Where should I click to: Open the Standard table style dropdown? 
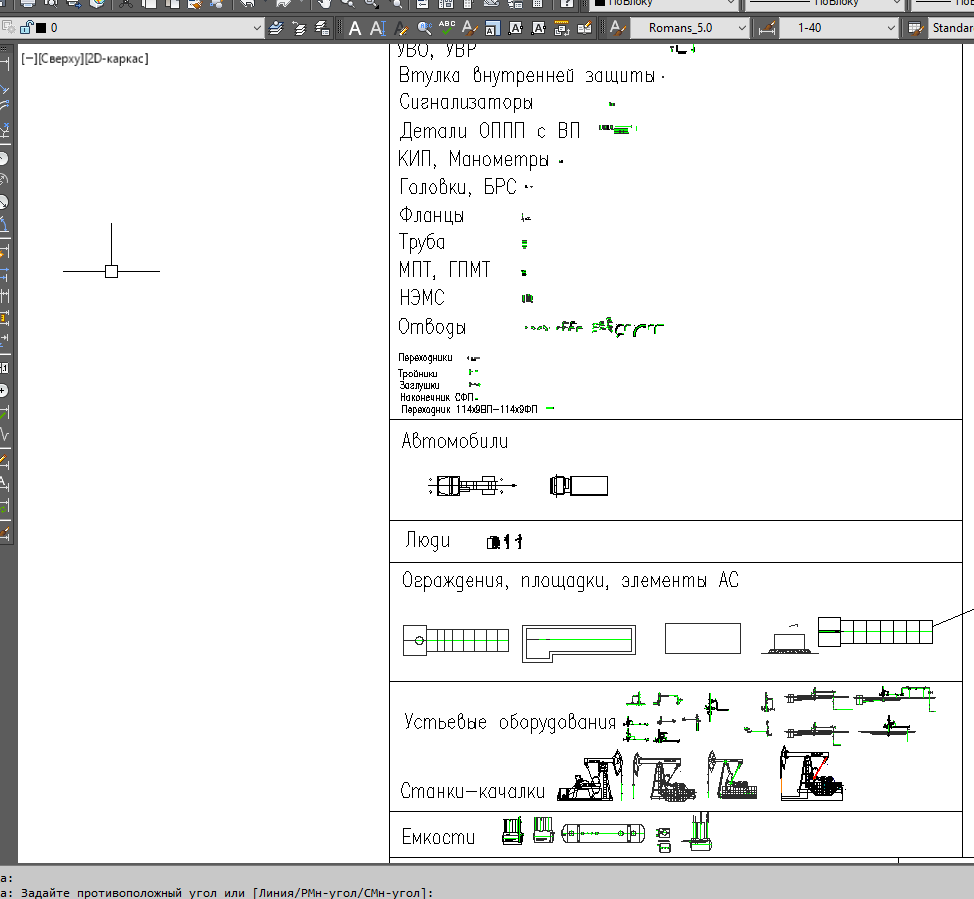[x=951, y=28]
